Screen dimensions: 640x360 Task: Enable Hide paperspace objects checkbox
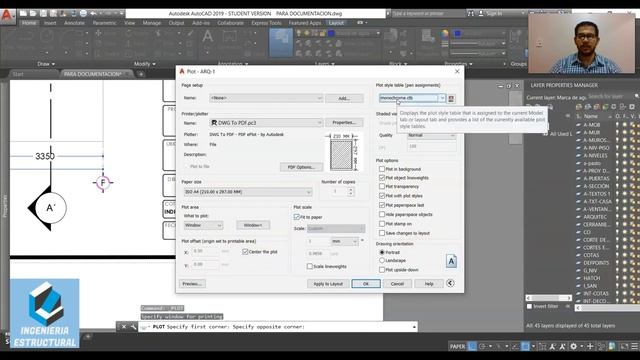pos(382,214)
